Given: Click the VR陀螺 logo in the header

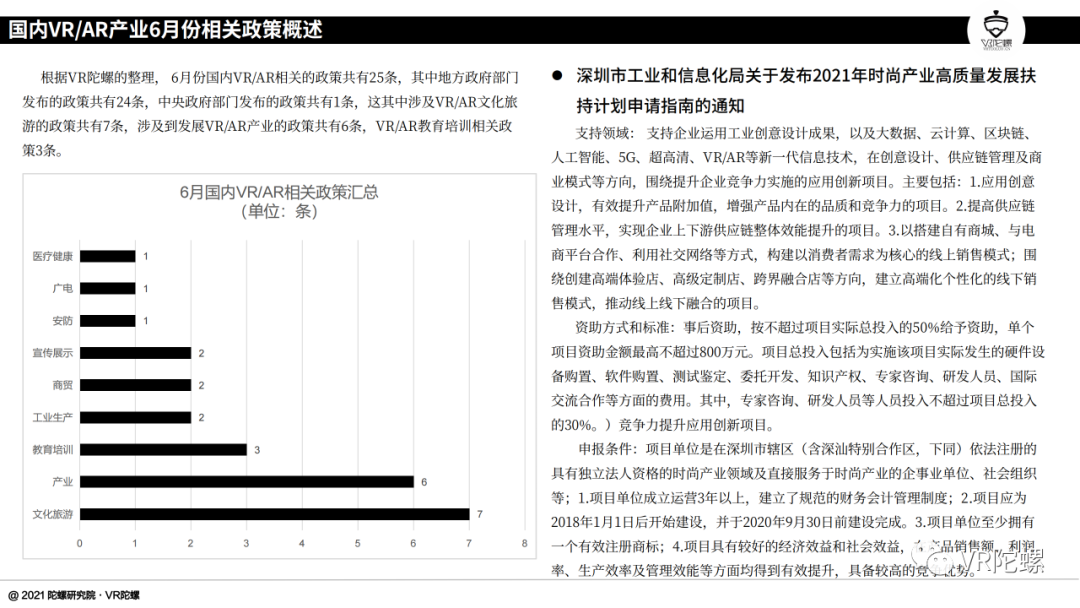Looking at the screenshot, I should coord(996,30).
